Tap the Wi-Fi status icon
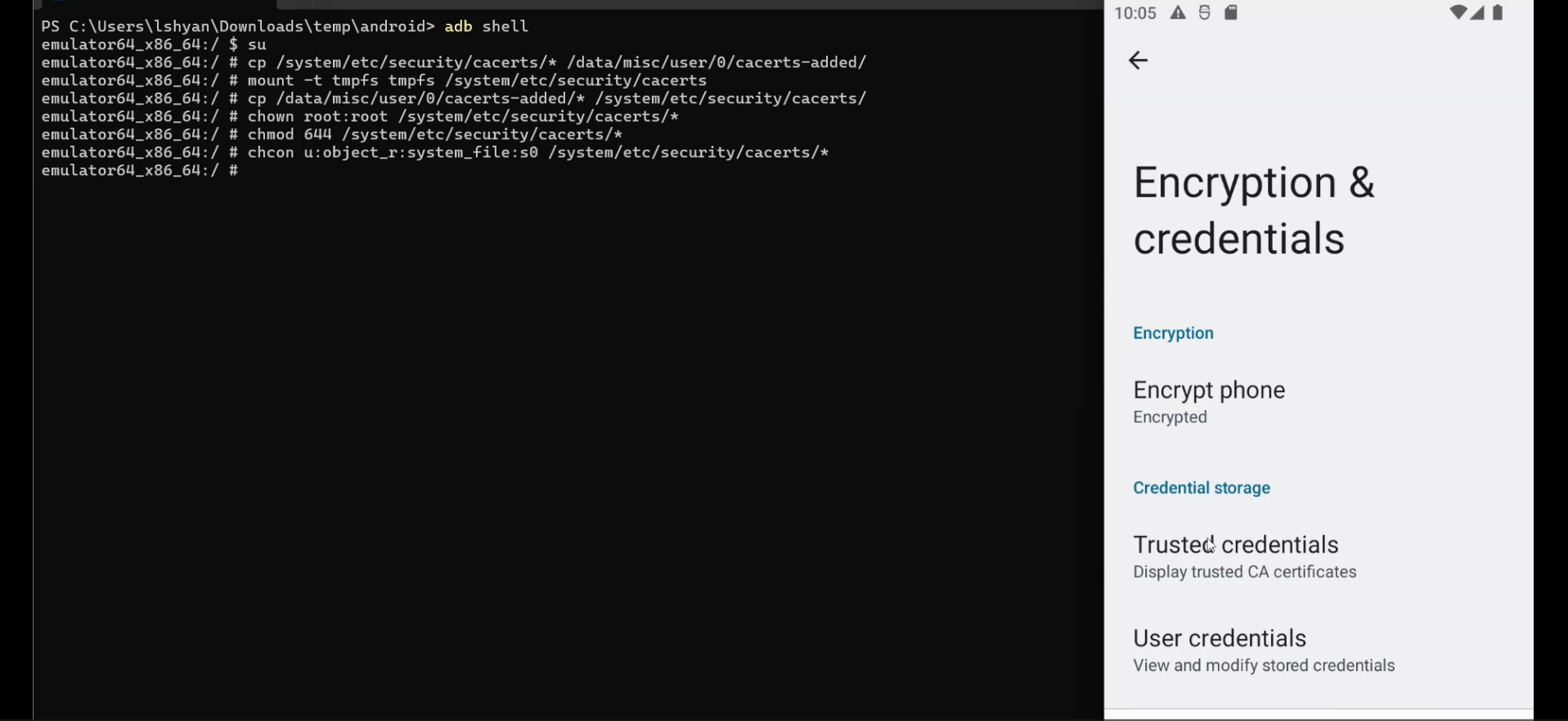 1458,12
